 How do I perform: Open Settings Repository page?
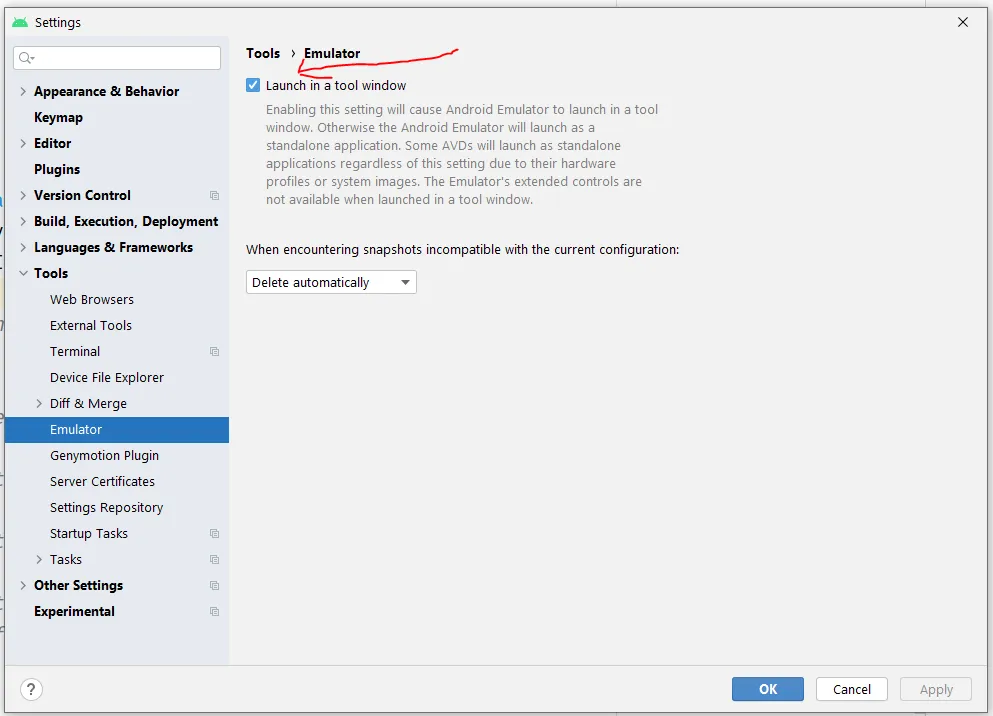(x=106, y=508)
